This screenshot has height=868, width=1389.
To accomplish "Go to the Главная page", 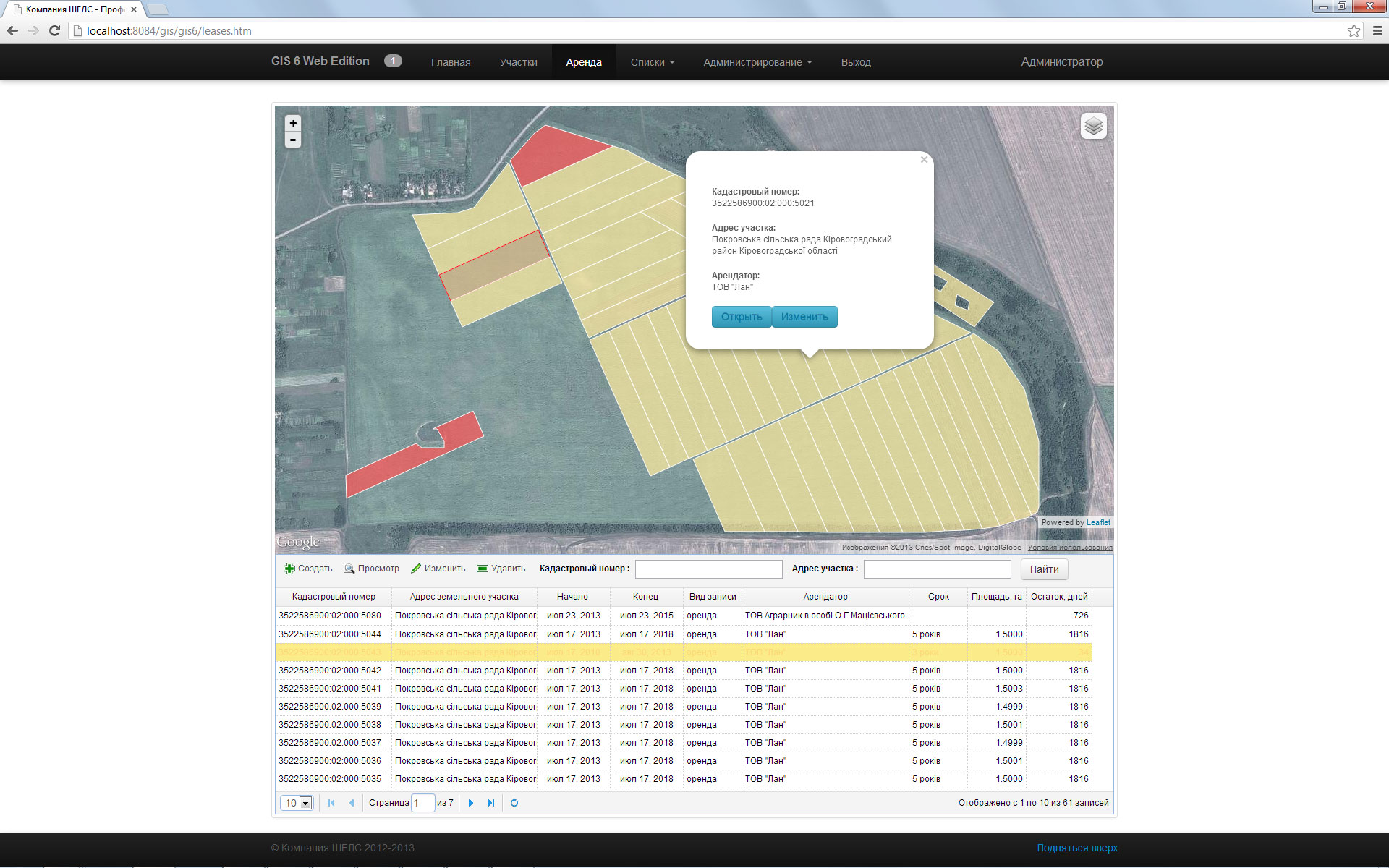I will point(451,62).
